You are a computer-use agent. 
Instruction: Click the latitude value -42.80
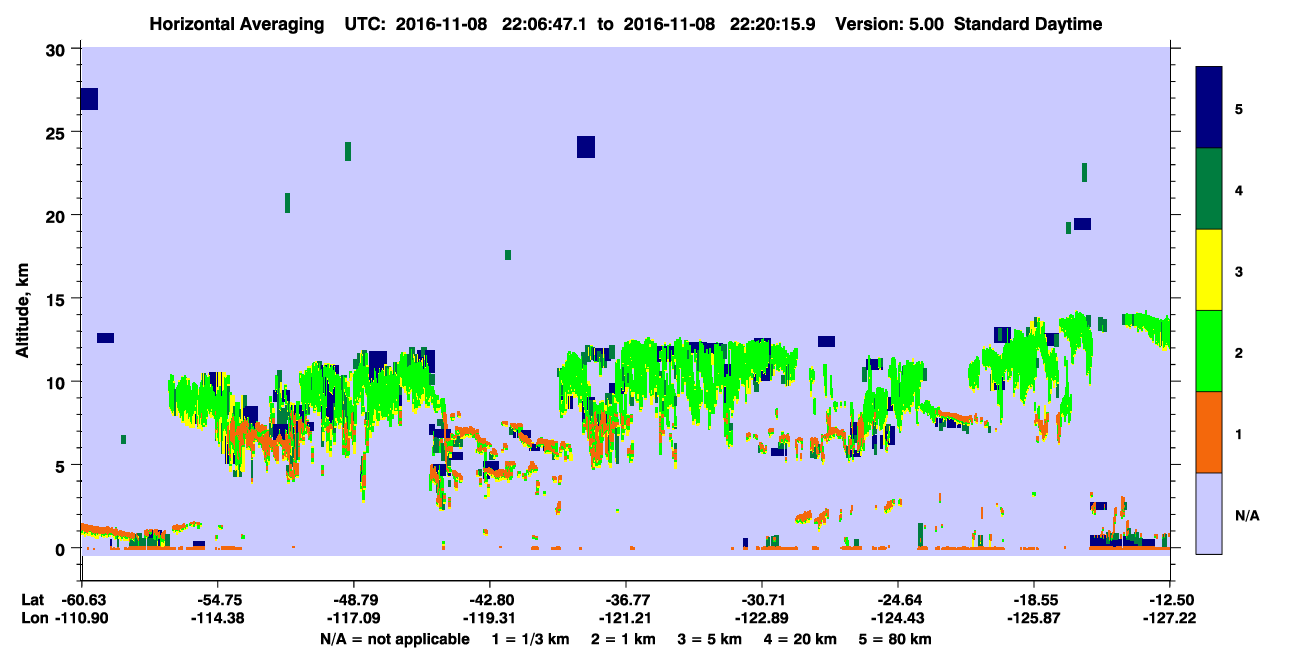pos(490,600)
